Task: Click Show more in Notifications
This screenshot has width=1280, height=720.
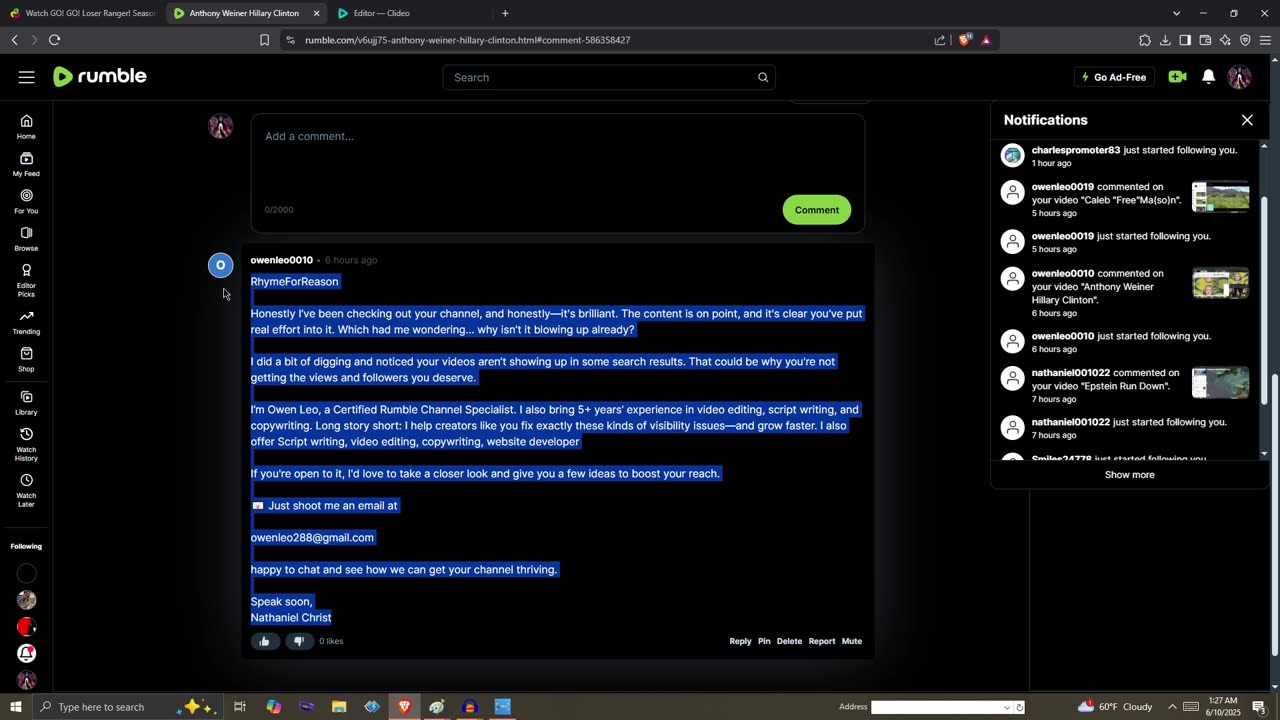Action: coord(1129,475)
